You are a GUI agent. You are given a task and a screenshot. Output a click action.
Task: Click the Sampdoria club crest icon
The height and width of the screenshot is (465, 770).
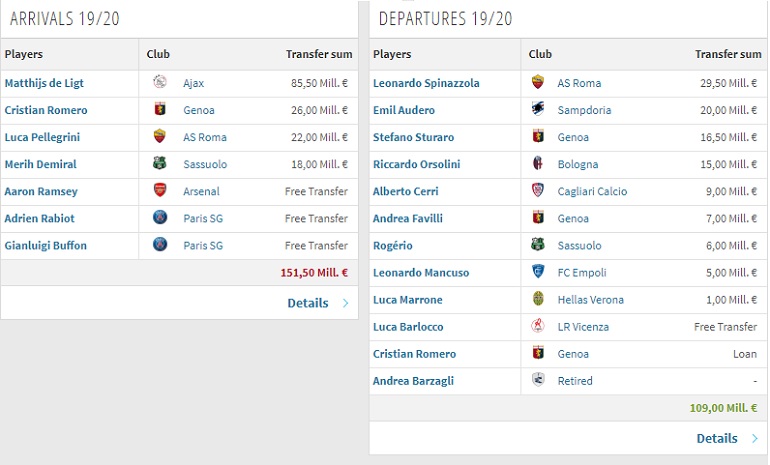point(538,109)
